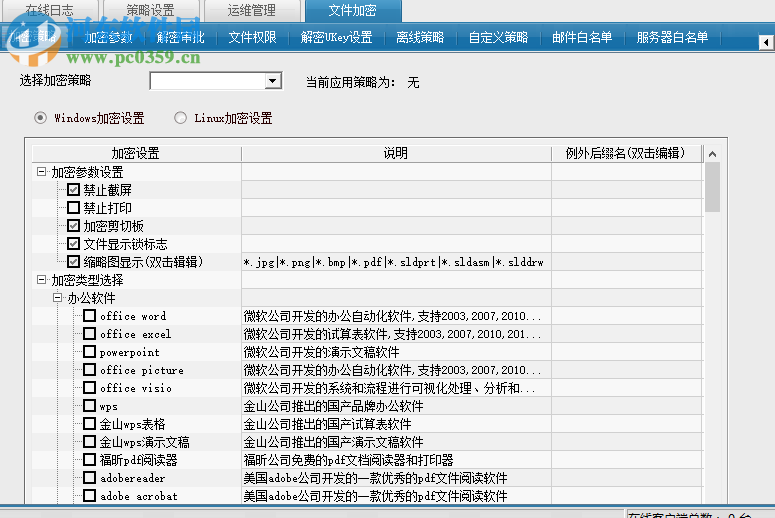Select the 文件加密 tab
Viewport: 775px width, 518px height.
353,10
